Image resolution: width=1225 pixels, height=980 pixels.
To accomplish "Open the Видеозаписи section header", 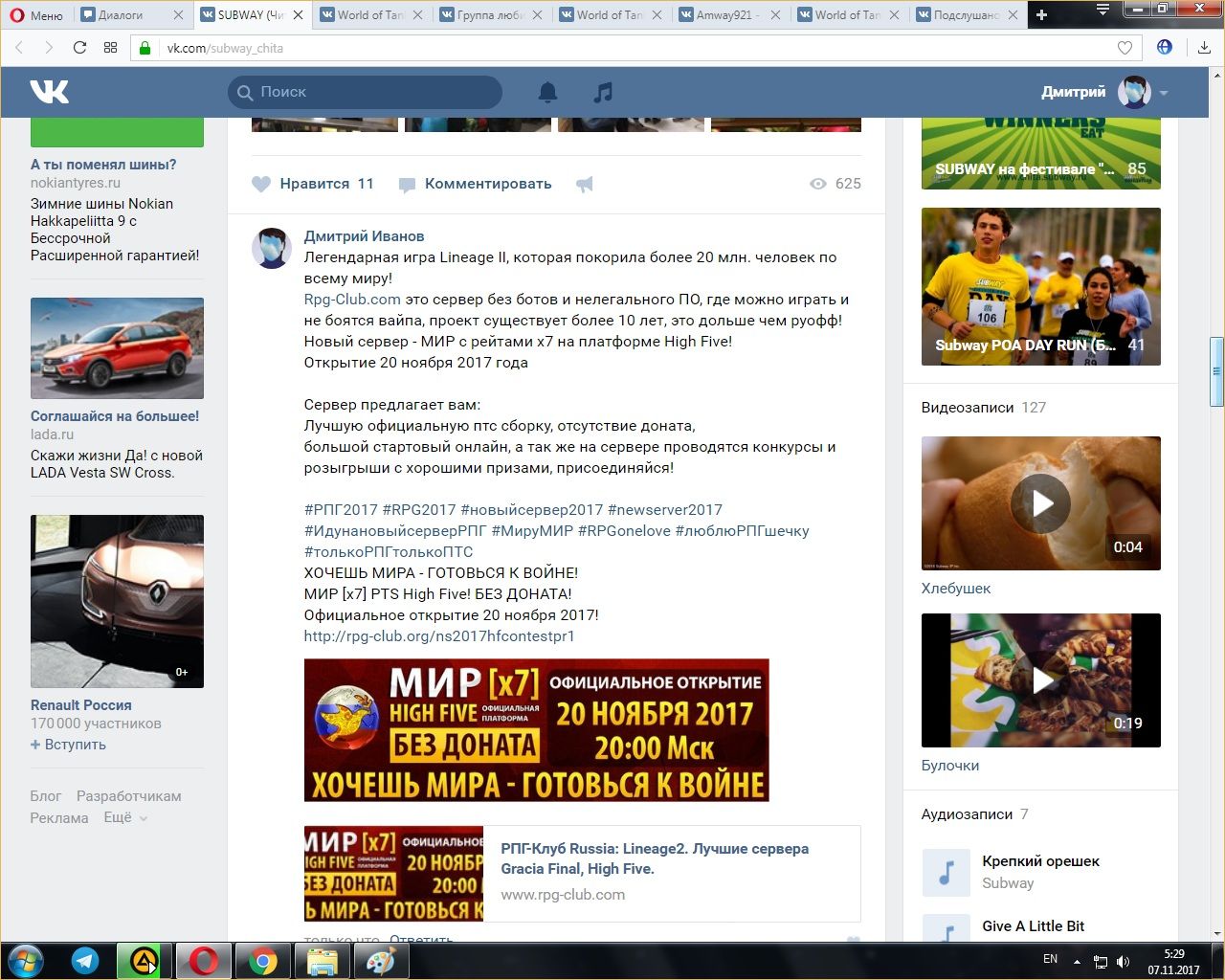I will point(968,408).
